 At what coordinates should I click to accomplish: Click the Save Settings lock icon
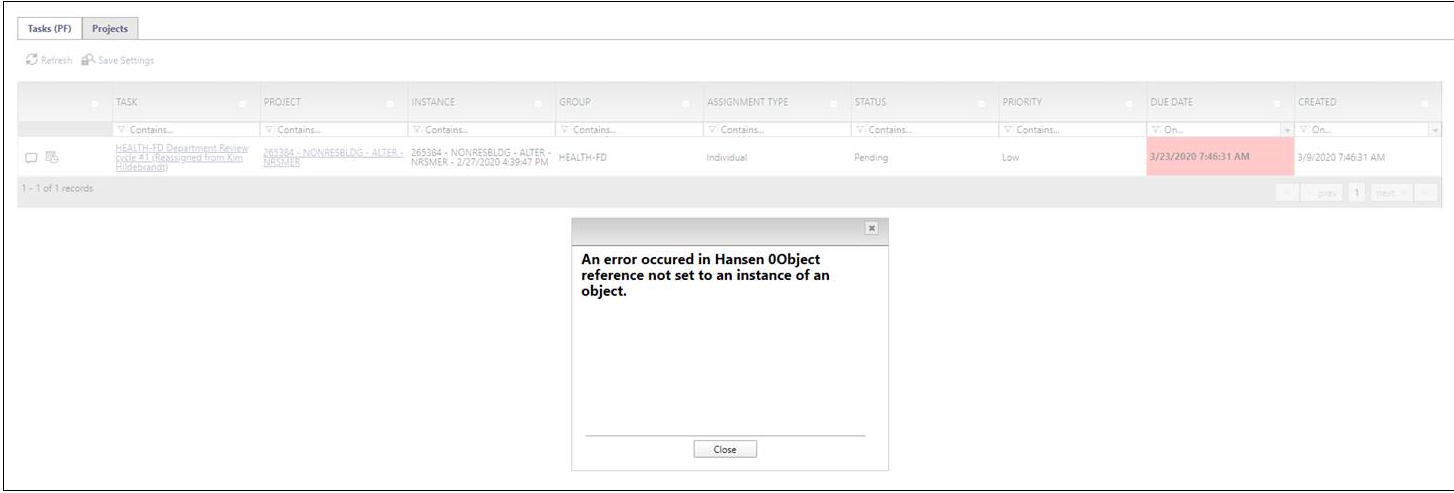pyautogui.click(x=87, y=61)
